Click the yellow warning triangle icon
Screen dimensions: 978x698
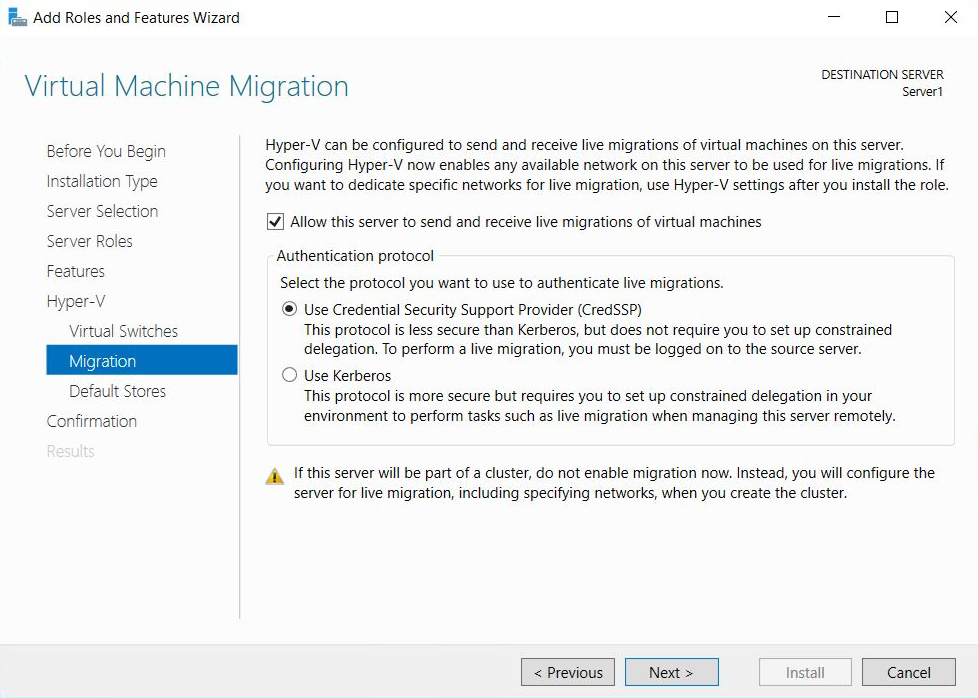click(274, 476)
